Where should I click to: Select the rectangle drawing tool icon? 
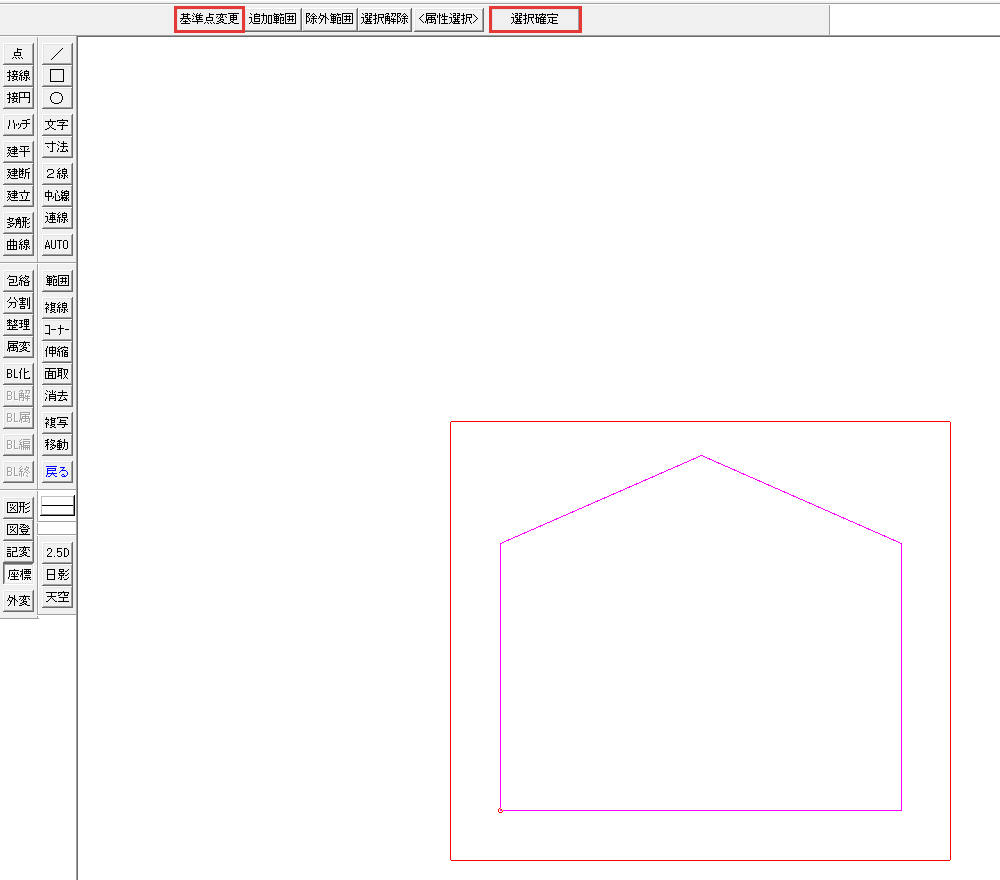tap(57, 76)
